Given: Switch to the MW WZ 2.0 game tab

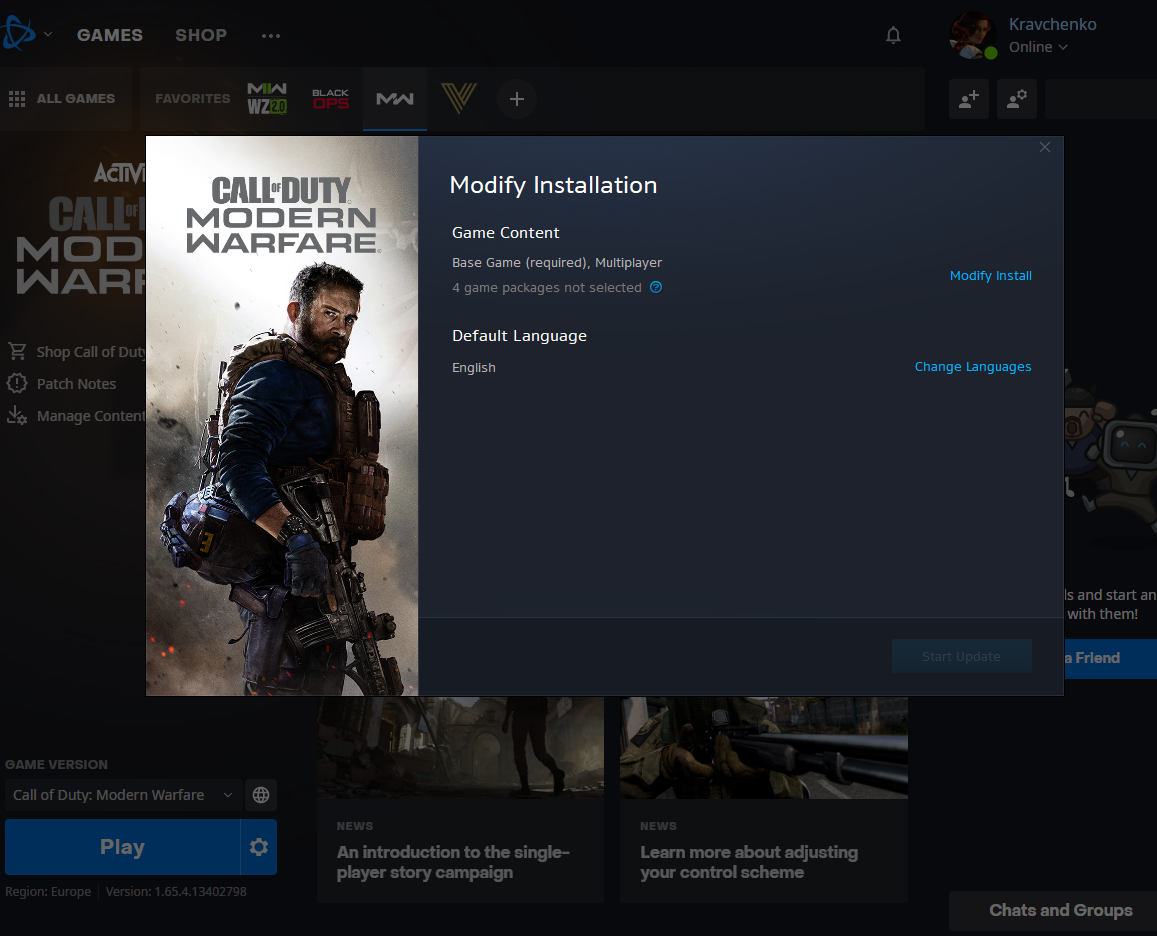Looking at the screenshot, I should tap(267, 99).
